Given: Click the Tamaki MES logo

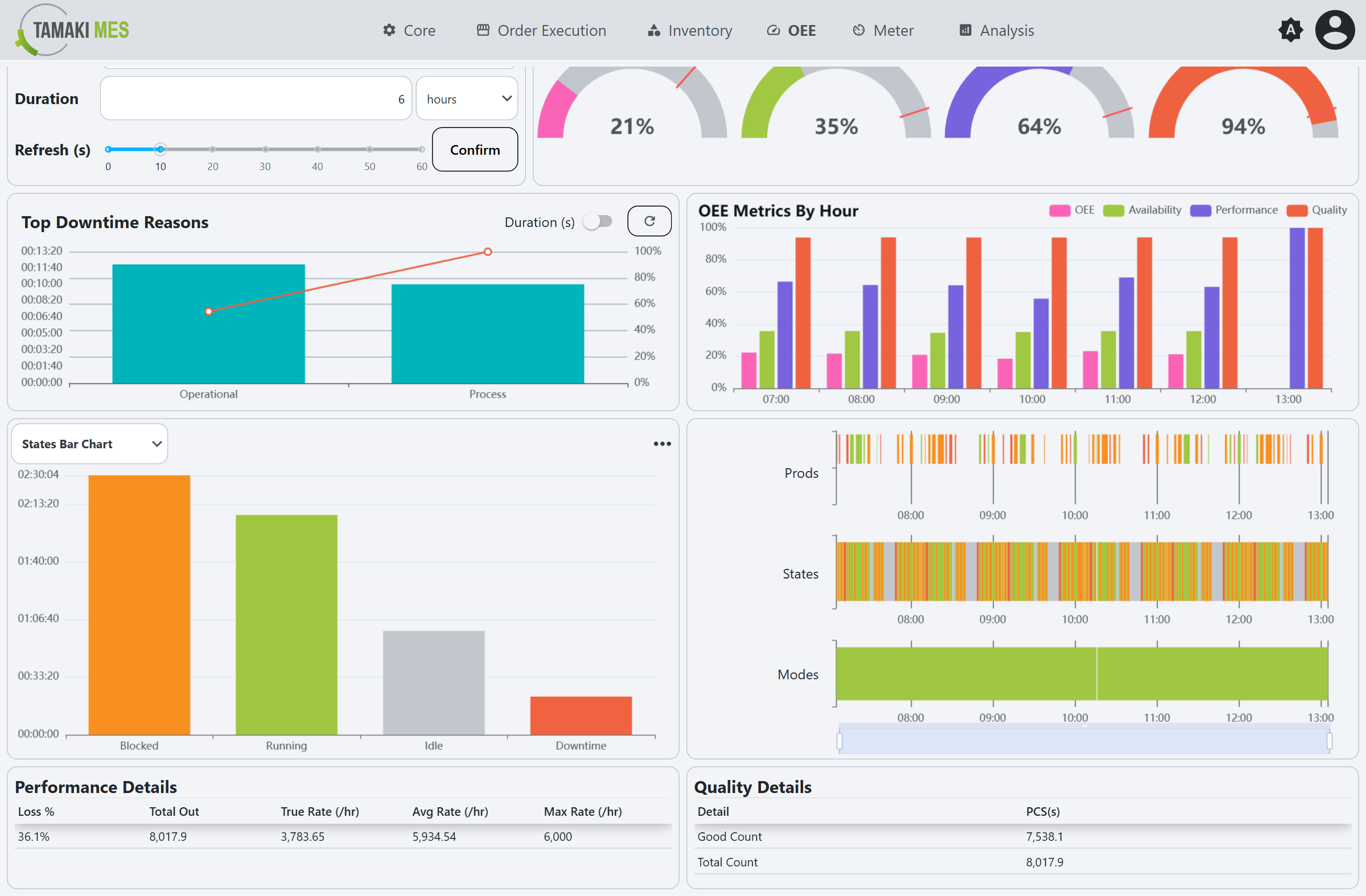Looking at the screenshot, I should point(73,30).
